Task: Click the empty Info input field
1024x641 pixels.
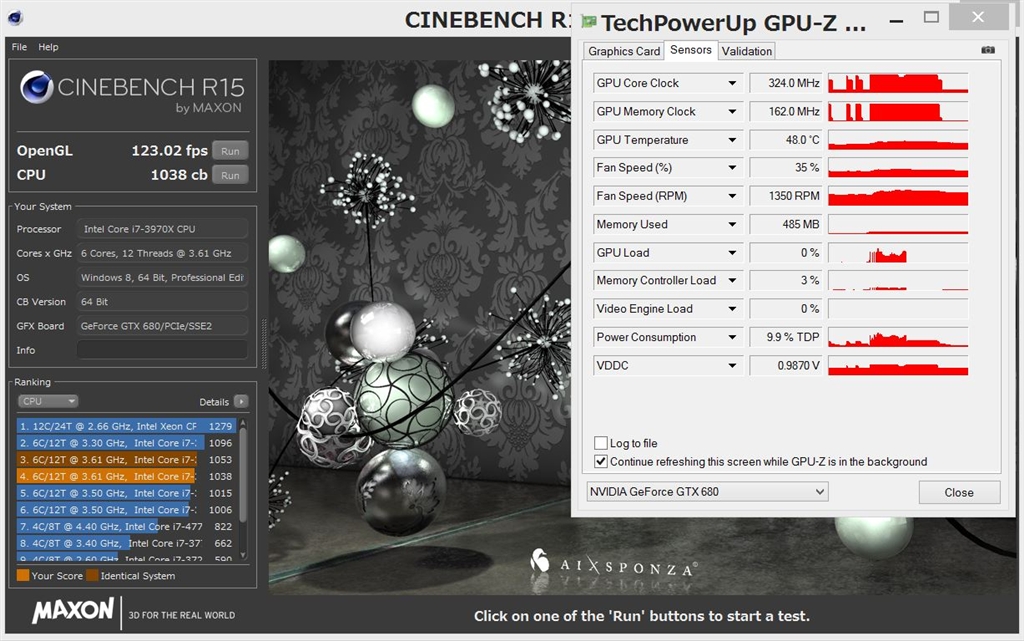Action: pyautogui.click(x=162, y=350)
